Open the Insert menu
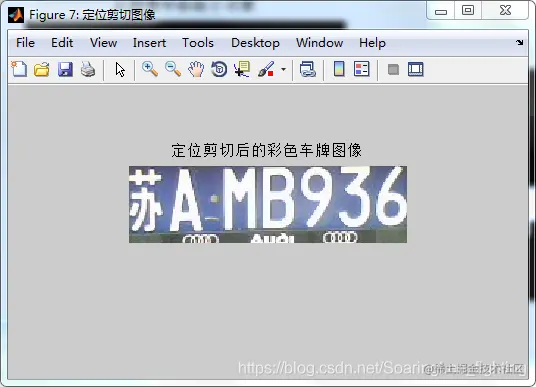536x387 pixels. tap(149, 43)
